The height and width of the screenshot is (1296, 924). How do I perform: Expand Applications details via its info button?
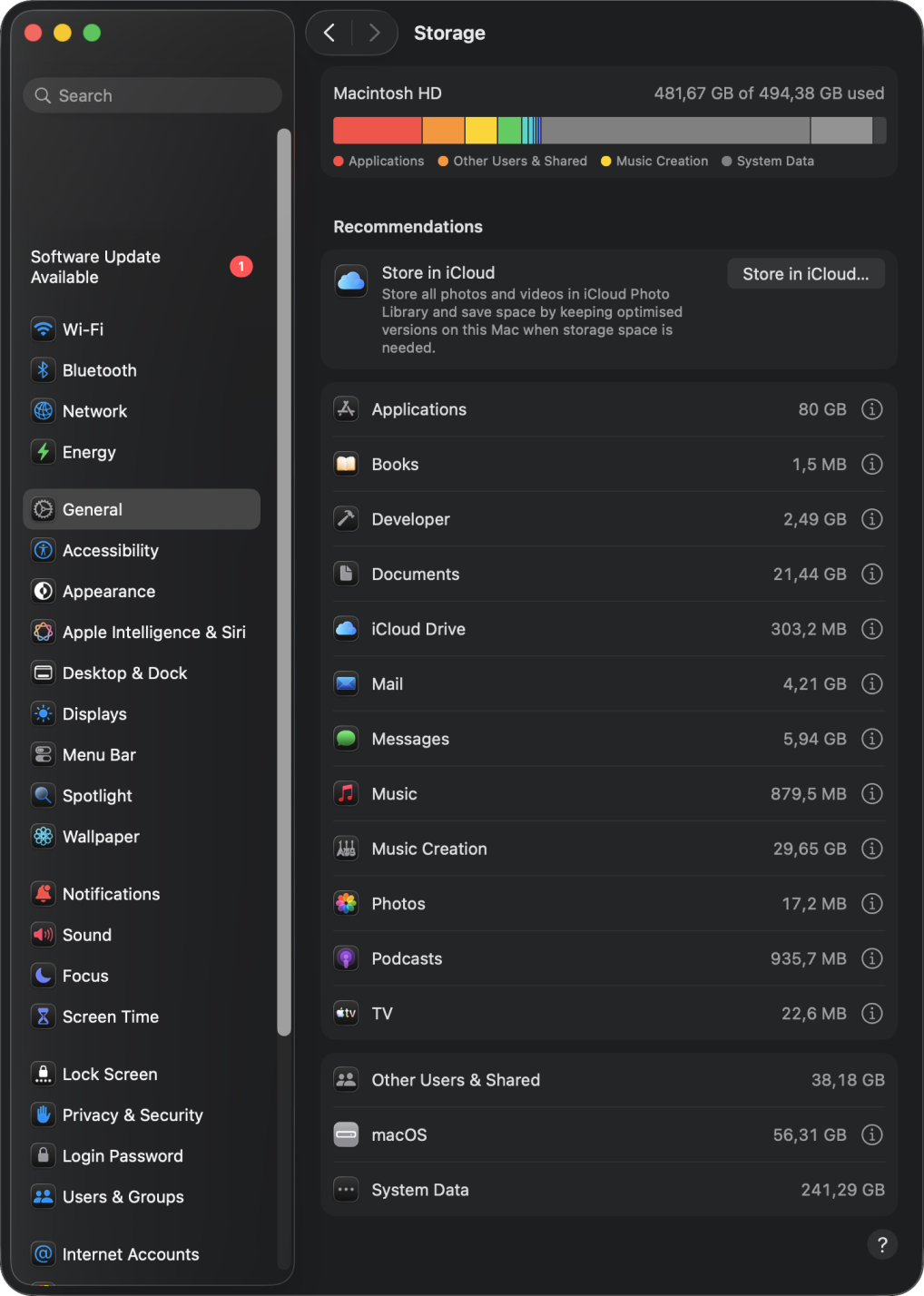pos(871,409)
